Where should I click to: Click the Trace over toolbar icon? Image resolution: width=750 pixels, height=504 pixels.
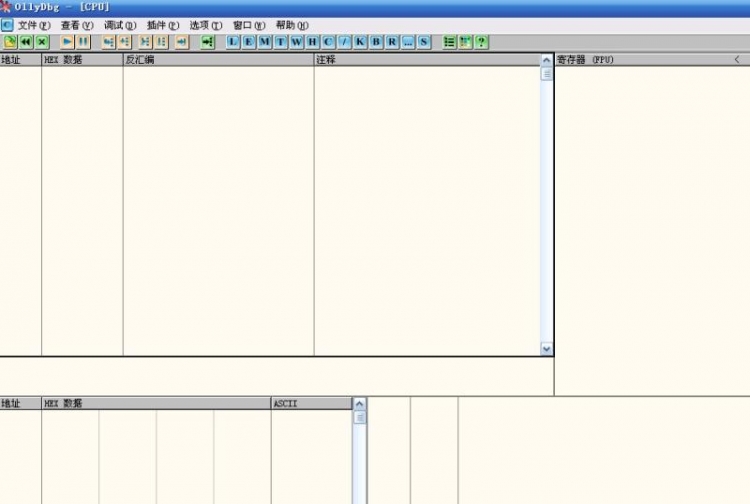coord(161,42)
